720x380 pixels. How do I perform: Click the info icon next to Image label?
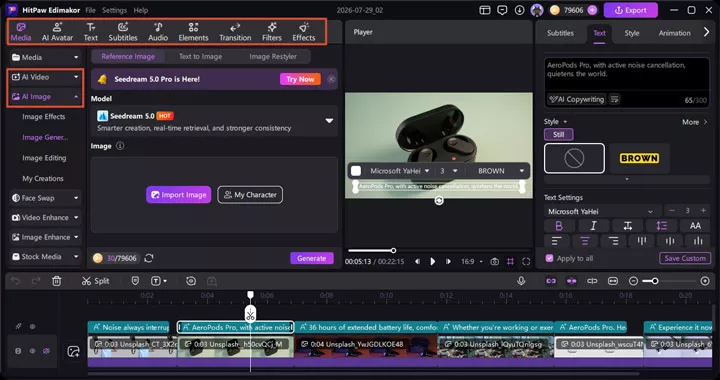pos(120,146)
